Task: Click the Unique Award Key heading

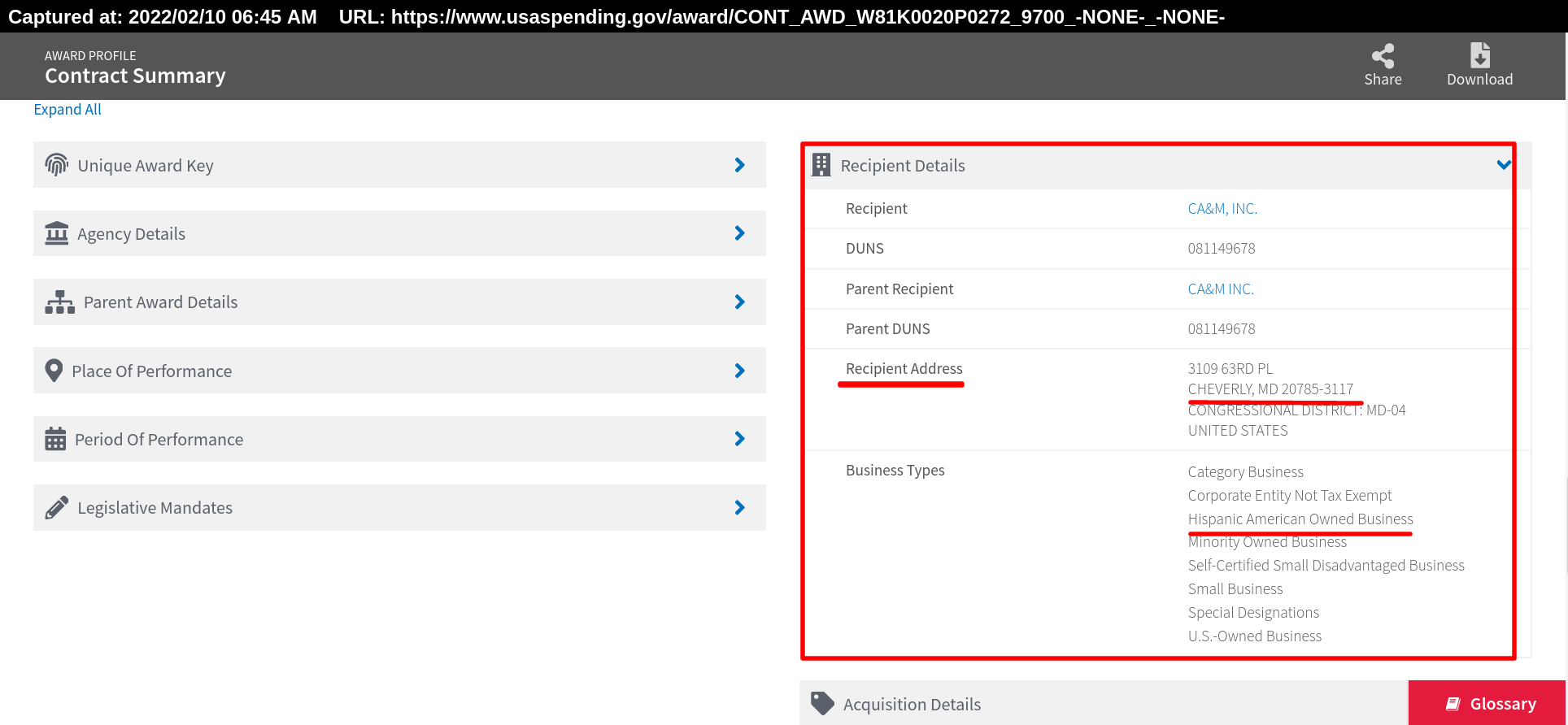Action: (x=146, y=166)
